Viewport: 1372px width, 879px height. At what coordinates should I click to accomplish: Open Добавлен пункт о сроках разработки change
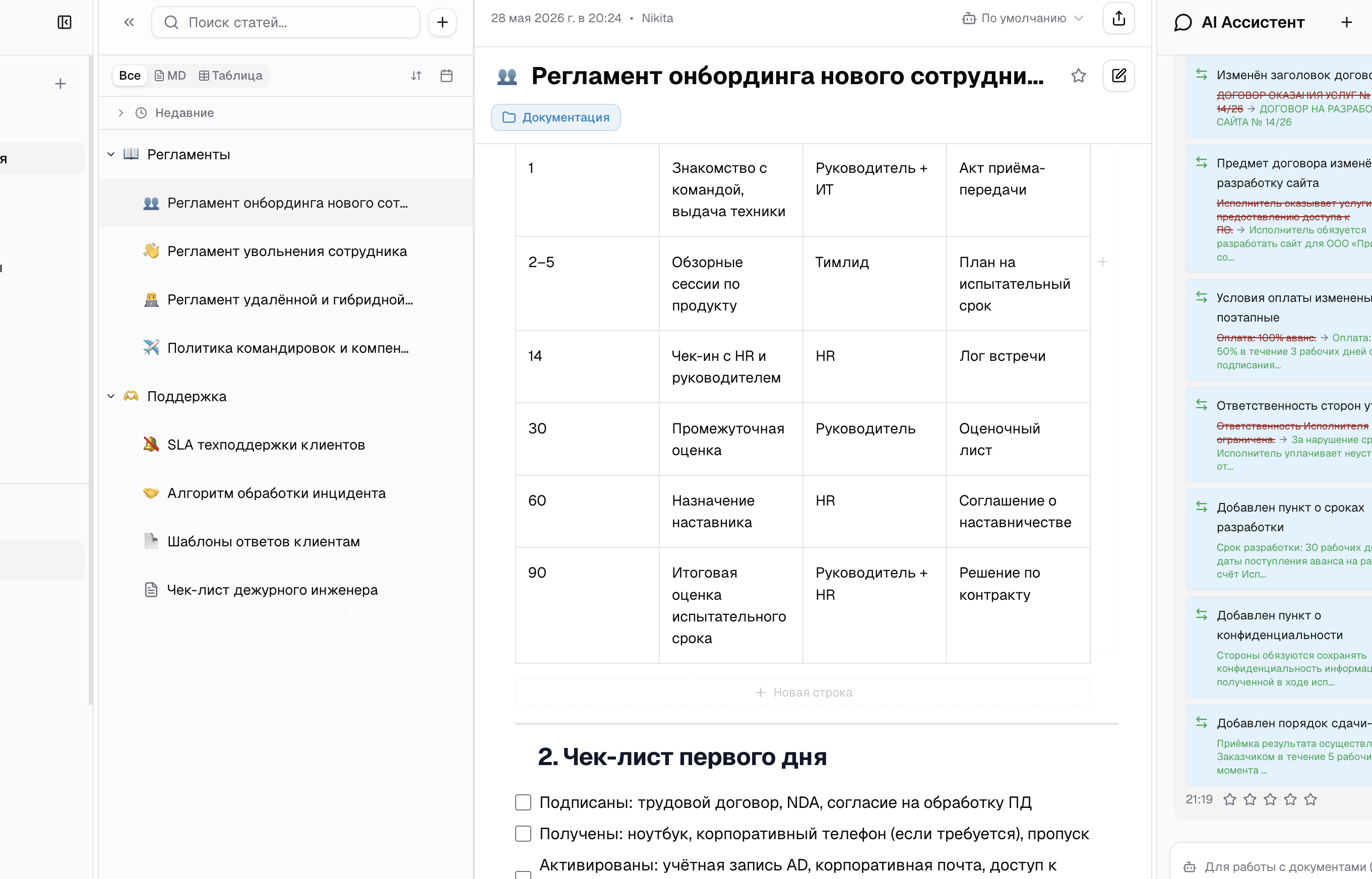(x=1278, y=539)
